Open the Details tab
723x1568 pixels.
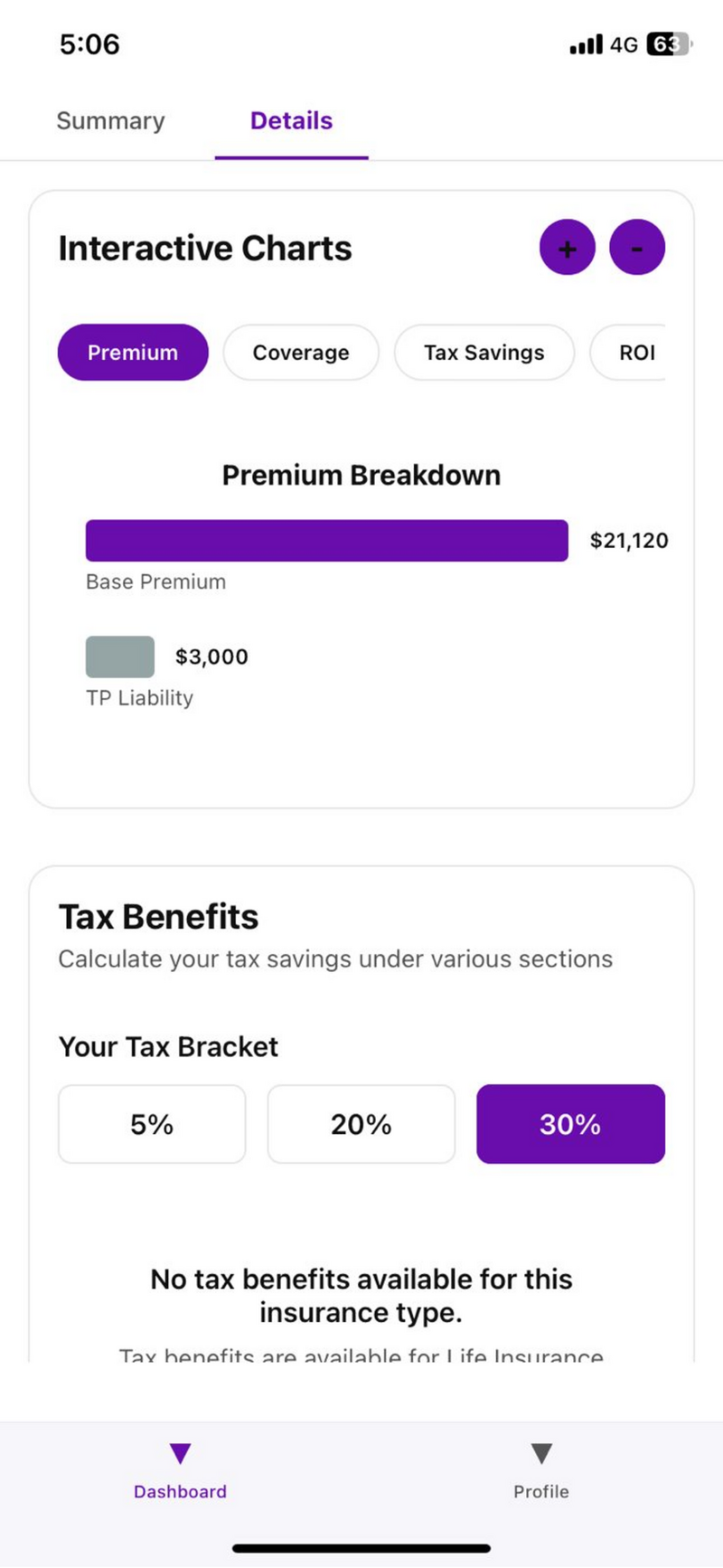tap(290, 120)
